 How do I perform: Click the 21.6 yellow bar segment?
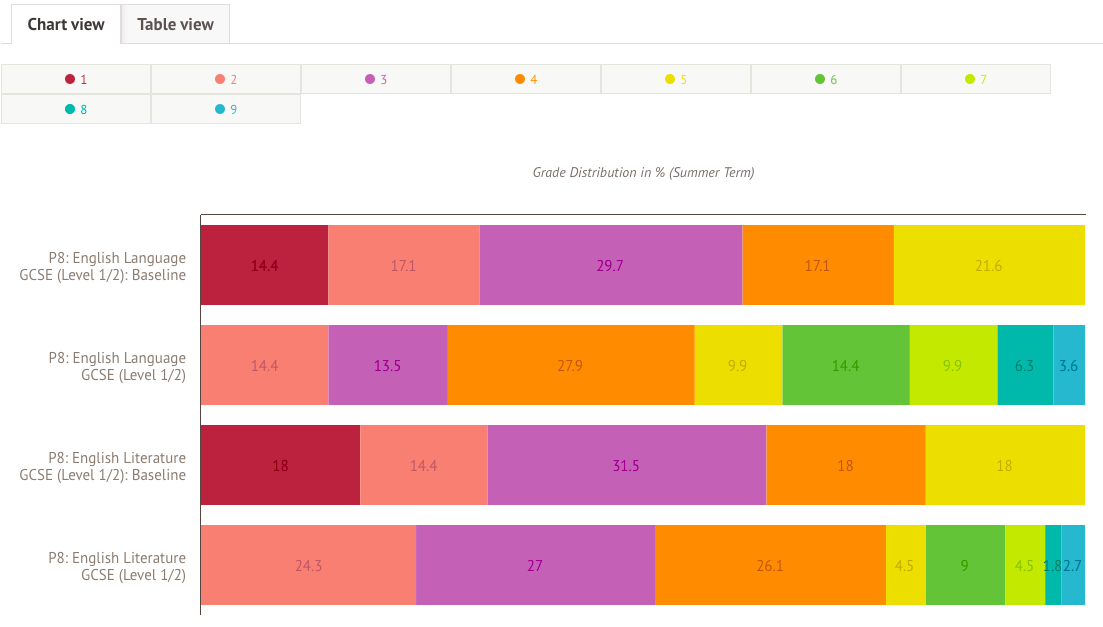(x=988, y=265)
